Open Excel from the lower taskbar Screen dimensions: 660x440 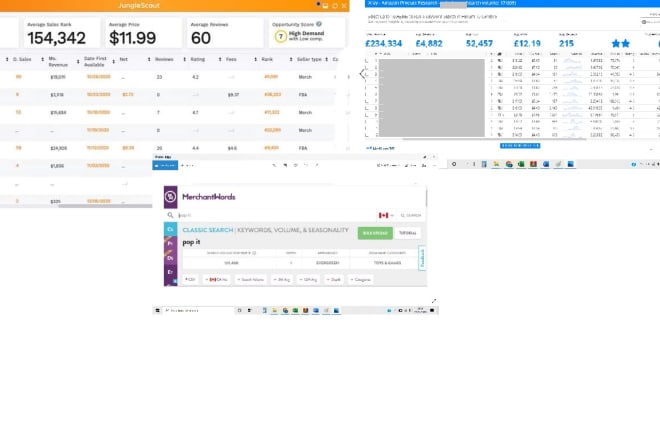point(295,310)
